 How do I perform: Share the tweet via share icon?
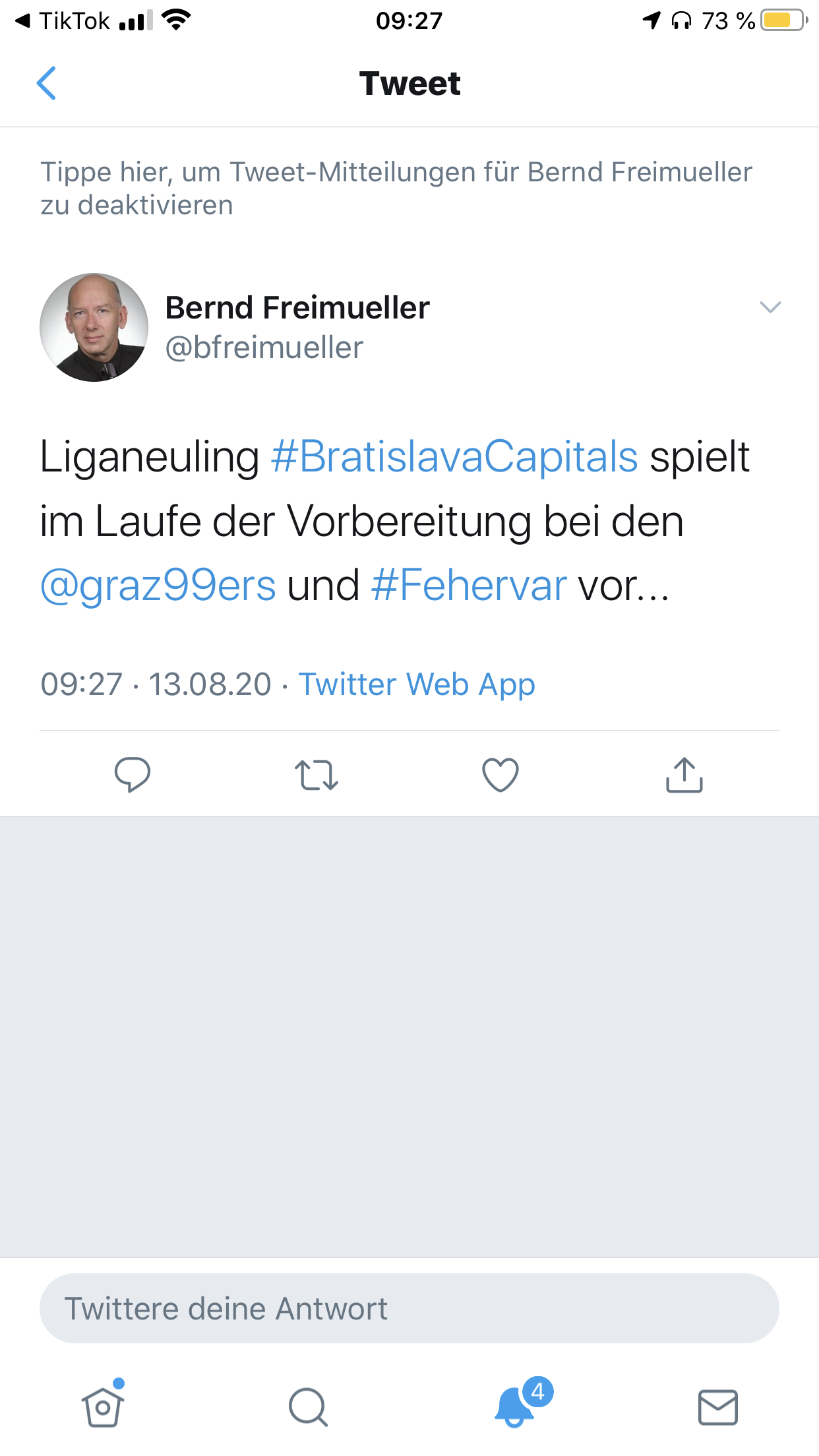pos(684,774)
